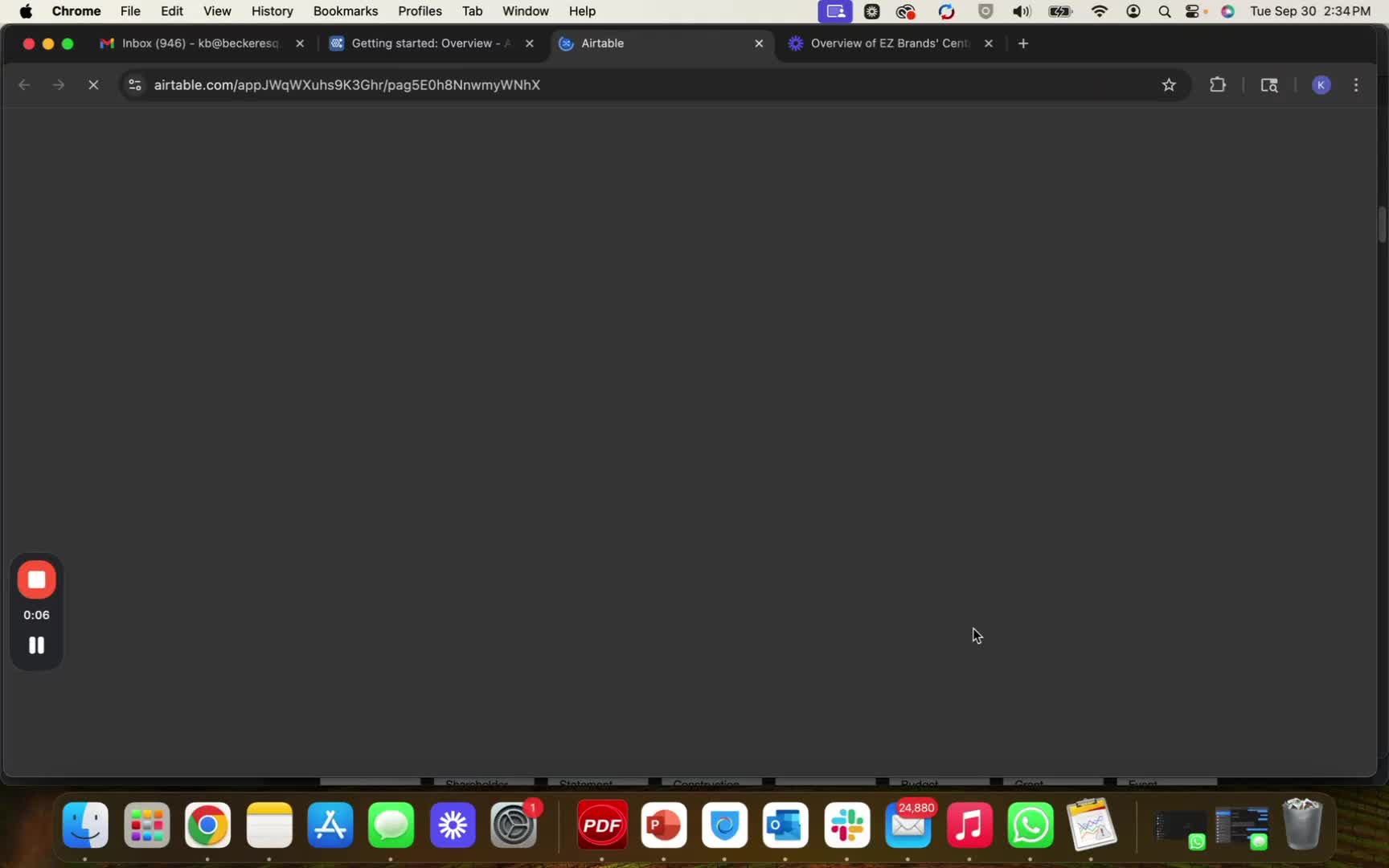Pause the screen recording
The height and width of the screenshot is (868, 1389).
[x=36, y=645]
